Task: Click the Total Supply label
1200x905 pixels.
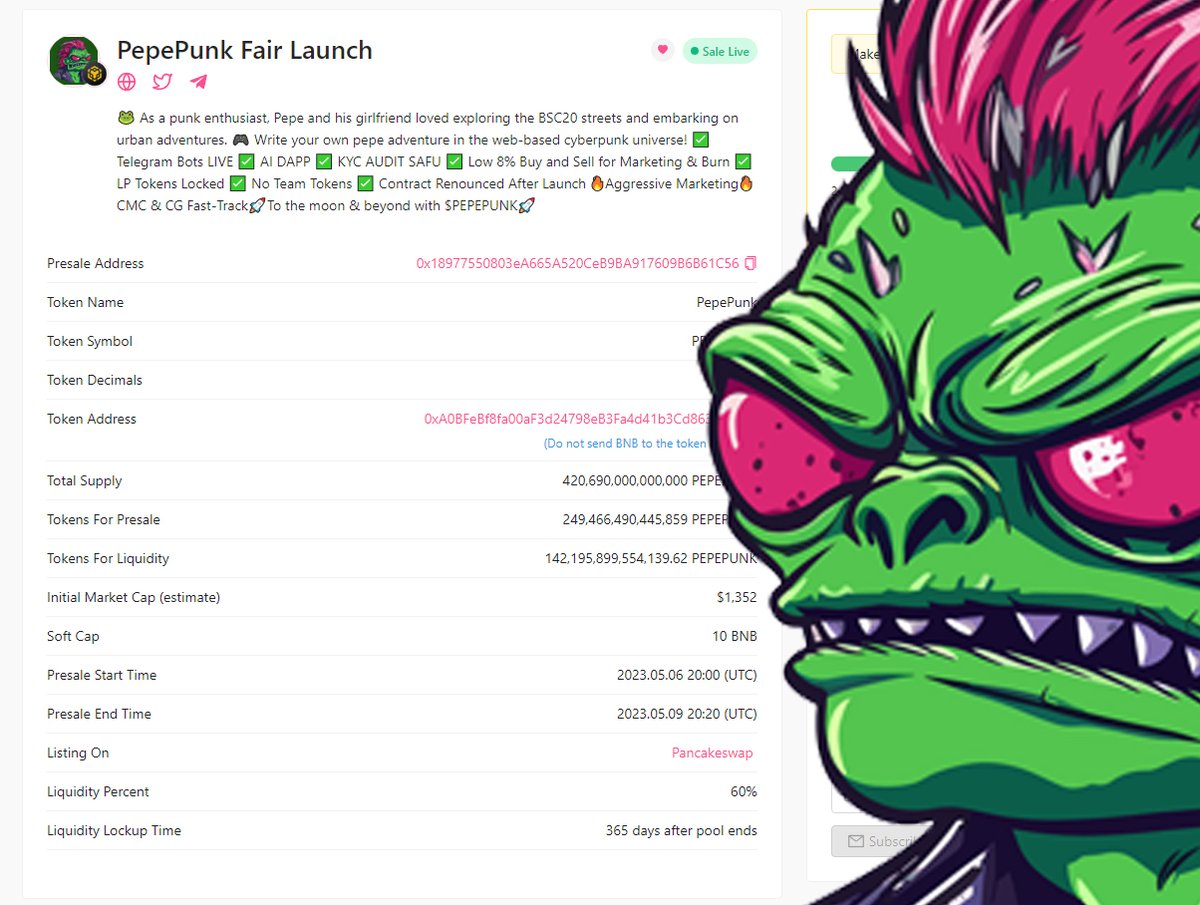Action: (84, 481)
